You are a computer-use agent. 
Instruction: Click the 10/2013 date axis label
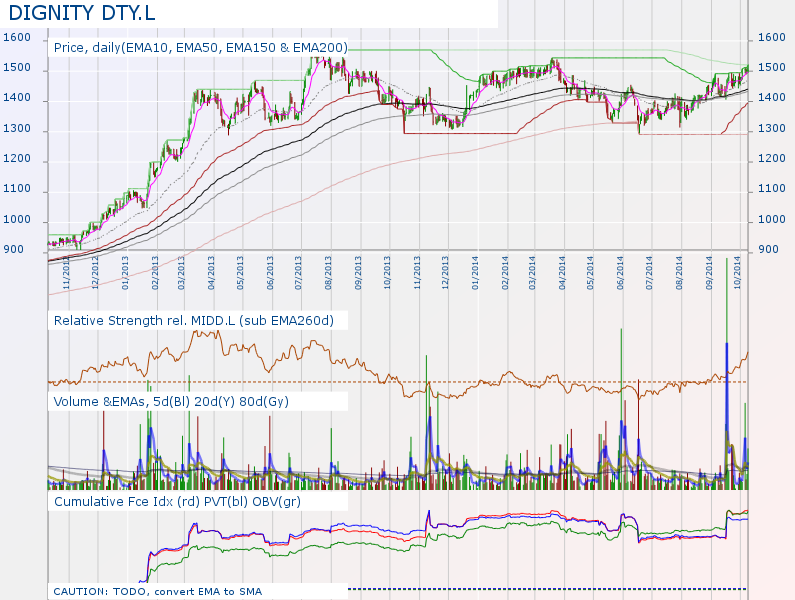pyautogui.click(x=387, y=273)
